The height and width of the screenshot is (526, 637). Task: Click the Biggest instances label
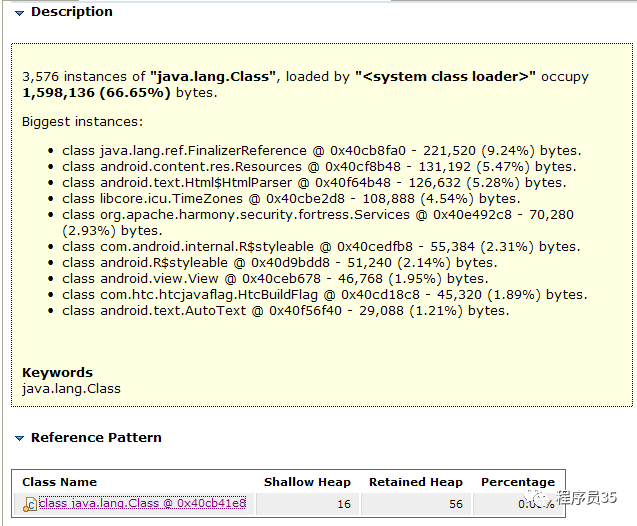pos(82,121)
